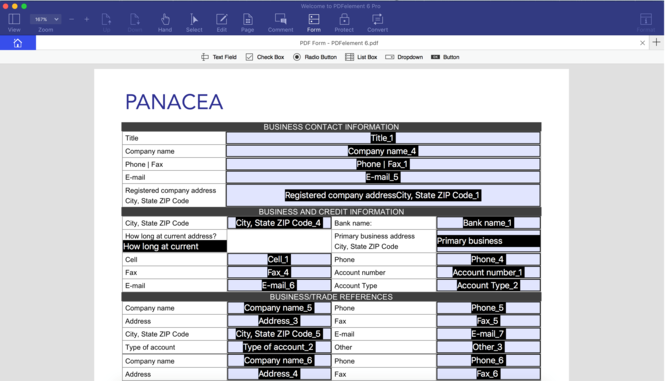Click the E-mail_5 form field
Screen dimensions: 665x381
click(383, 177)
